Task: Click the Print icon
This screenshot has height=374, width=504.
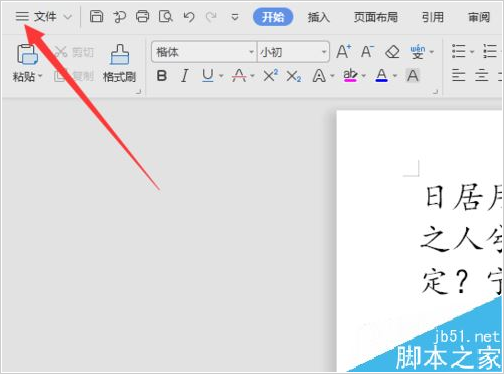Action: 142,16
